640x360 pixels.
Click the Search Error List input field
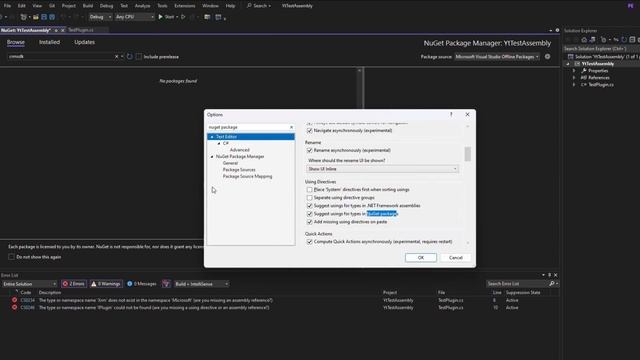tap(517, 284)
